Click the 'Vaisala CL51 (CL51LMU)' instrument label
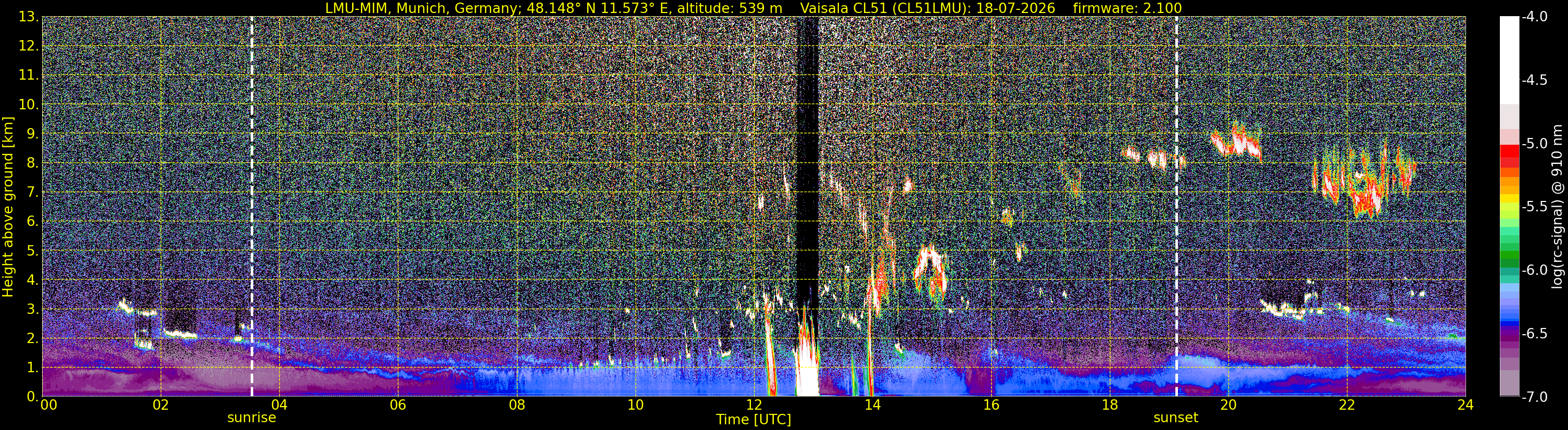1568x430 pixels. tap(883, 8)
